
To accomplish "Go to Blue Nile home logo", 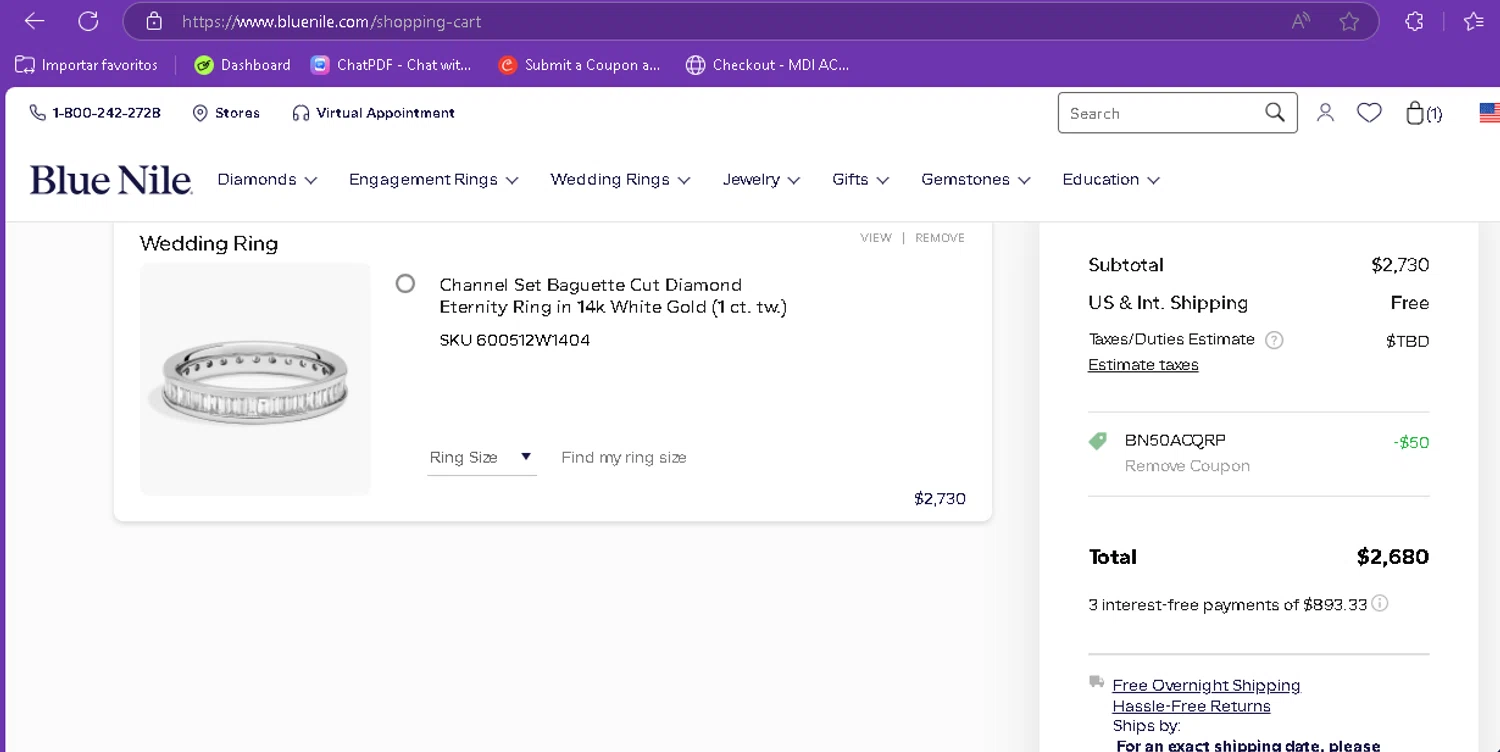I will pyautogui.click(x=111, y=180).
